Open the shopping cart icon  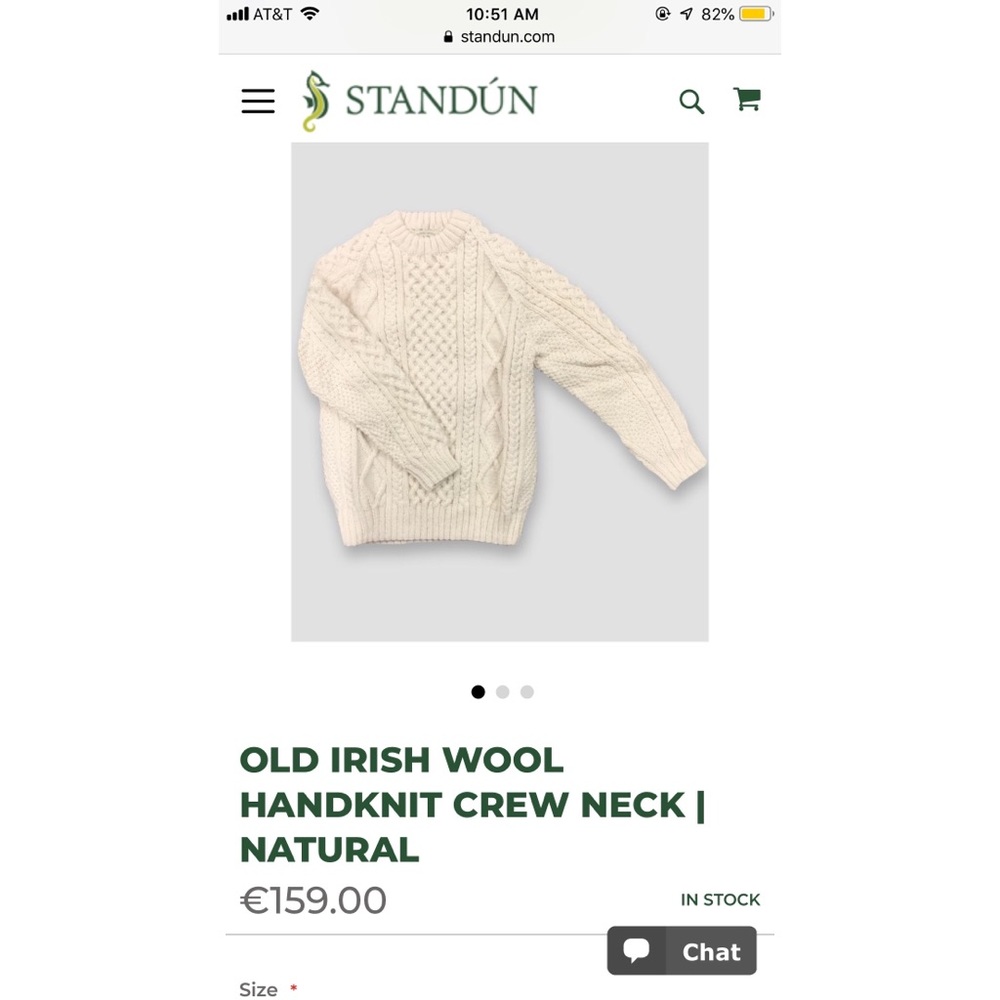pyautogui.click(x=747, y=99)
